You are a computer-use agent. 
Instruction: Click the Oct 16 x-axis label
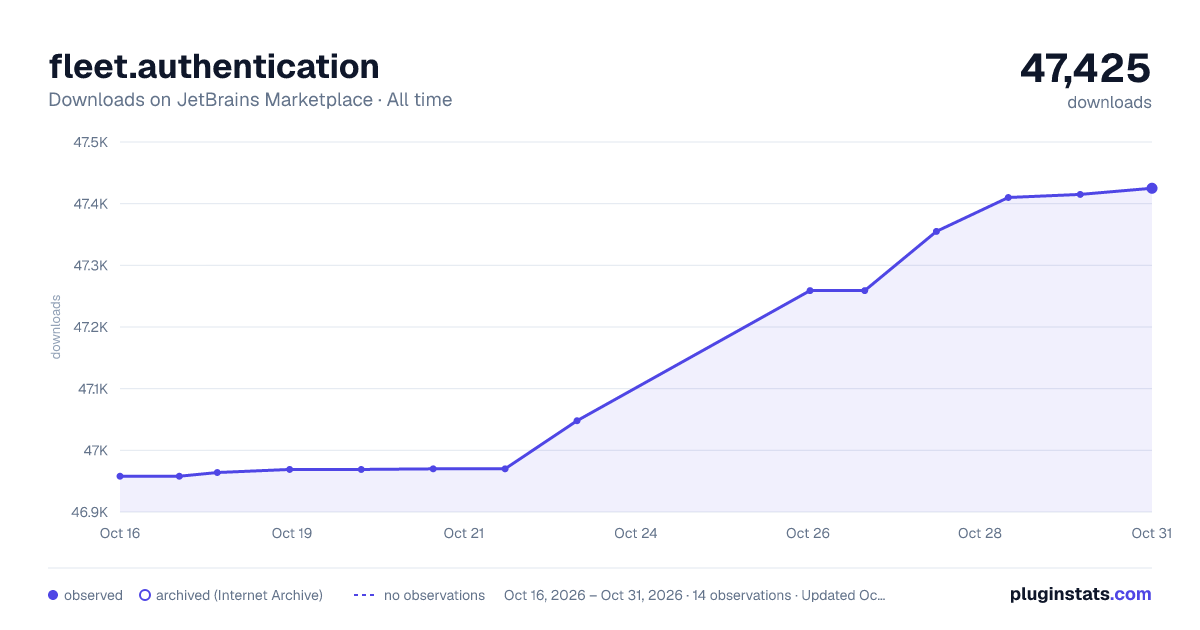120,533
